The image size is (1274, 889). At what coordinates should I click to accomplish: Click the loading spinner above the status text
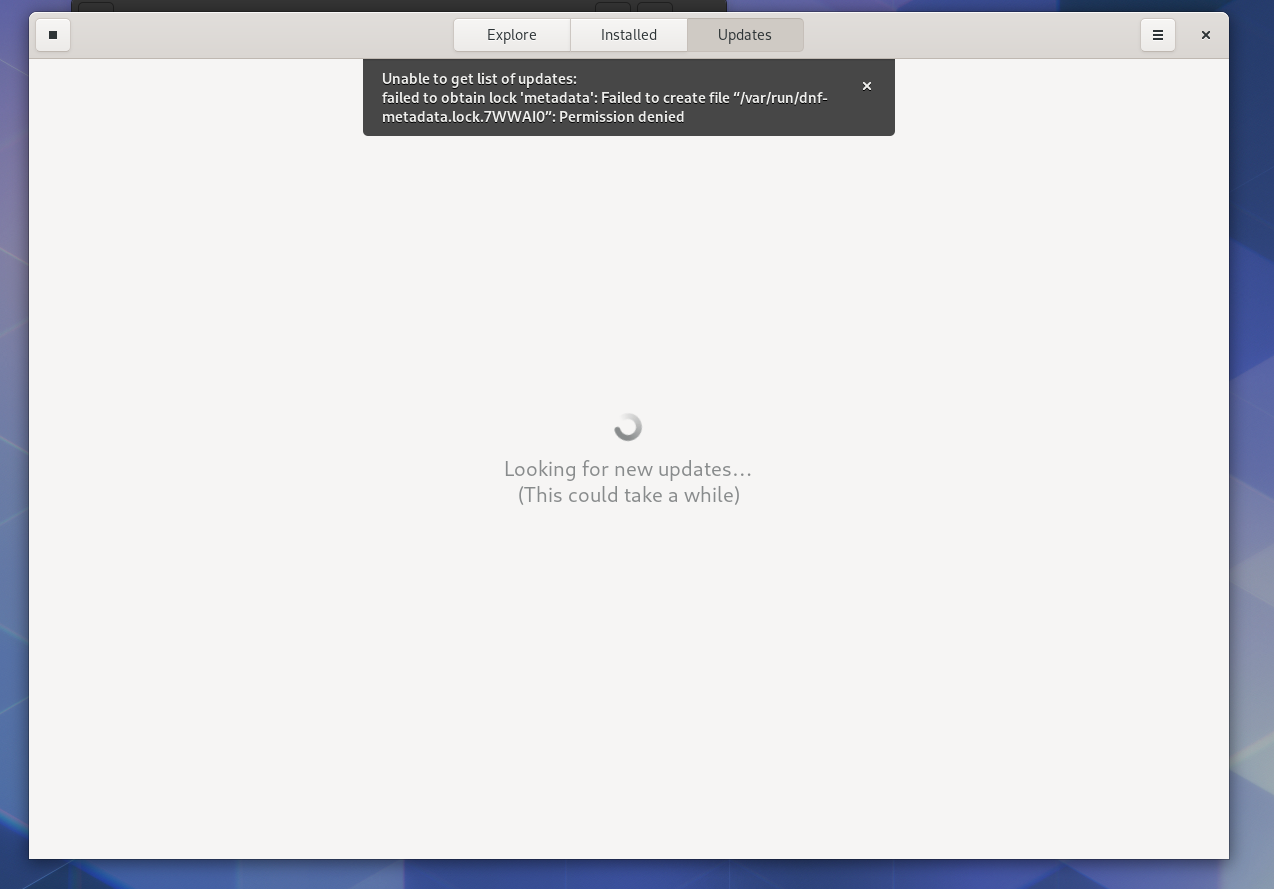(628, 426)
